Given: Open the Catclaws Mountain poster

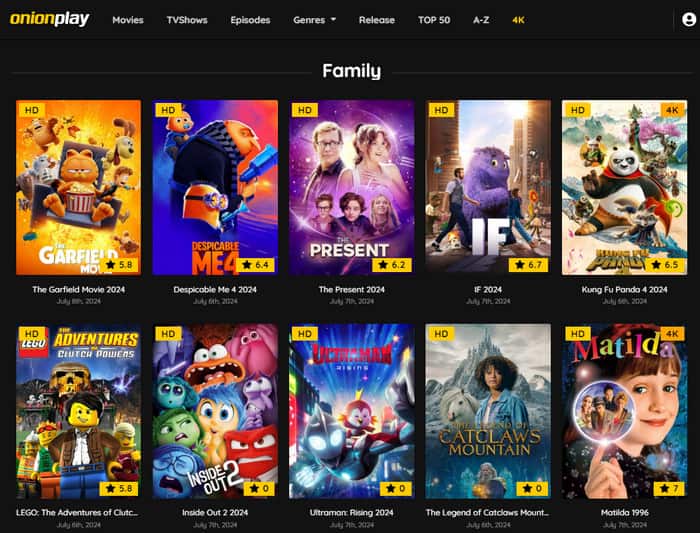Looking at the screenshot, I should (x=488, y=411).
